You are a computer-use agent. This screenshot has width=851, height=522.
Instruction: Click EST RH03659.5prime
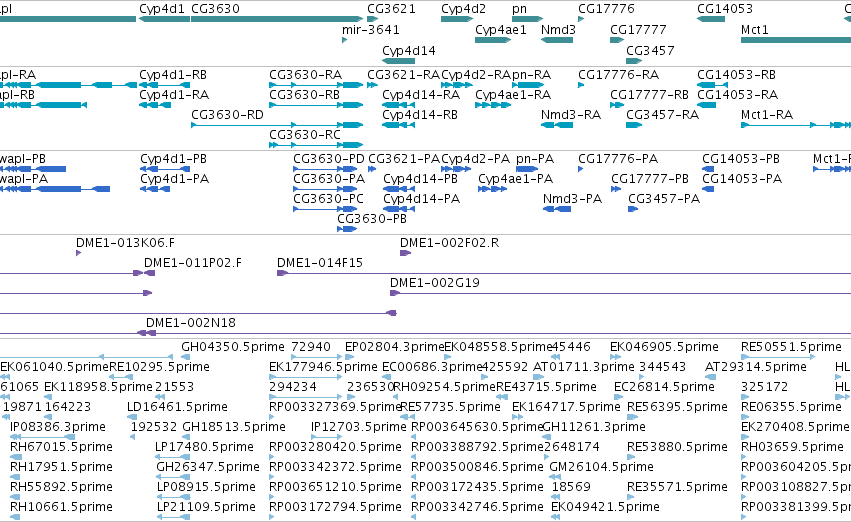point(792,448)
